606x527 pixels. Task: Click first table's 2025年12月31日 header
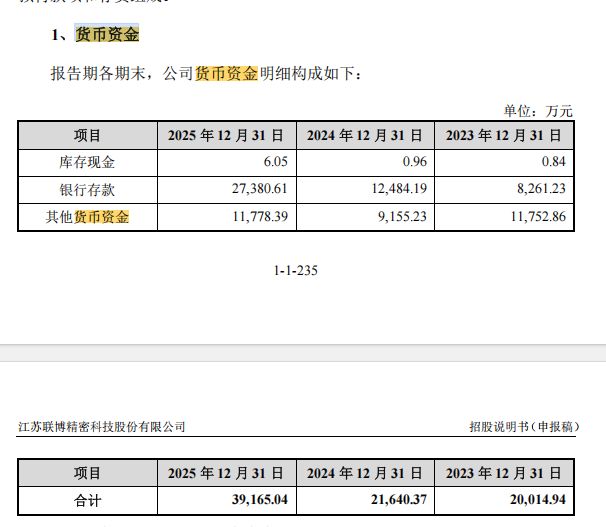[x=226, y=135]
